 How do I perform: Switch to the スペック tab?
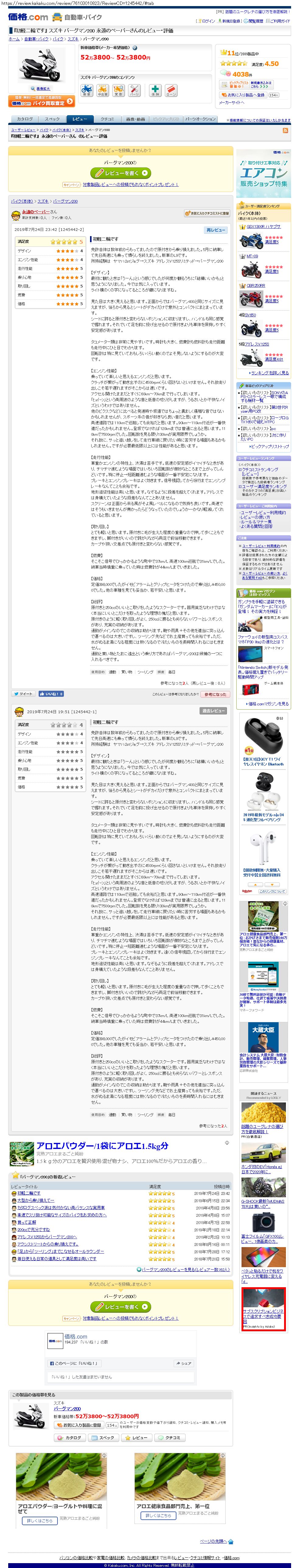52,119
